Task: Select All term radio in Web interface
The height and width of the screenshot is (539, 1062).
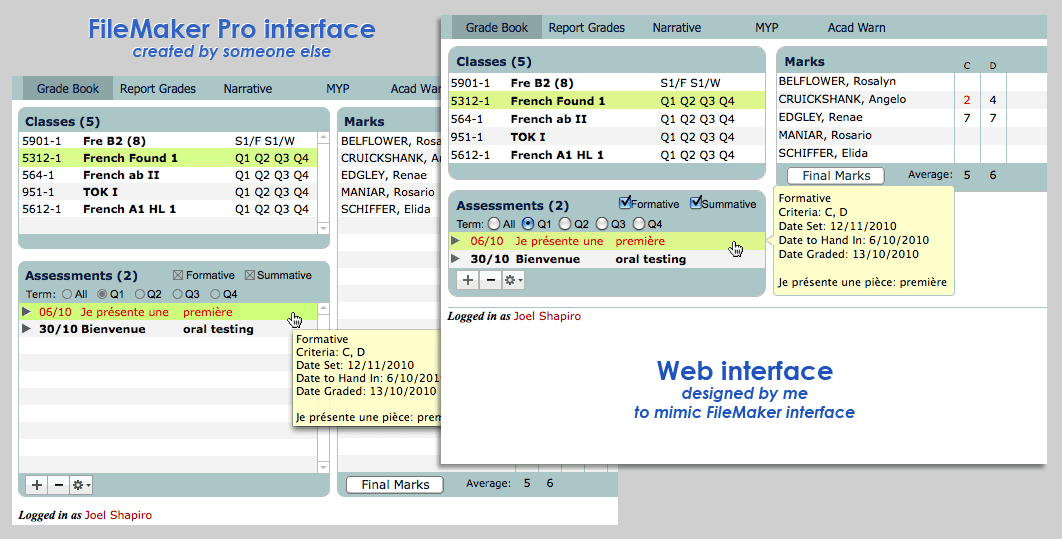Action: click(x=494, y=223)
